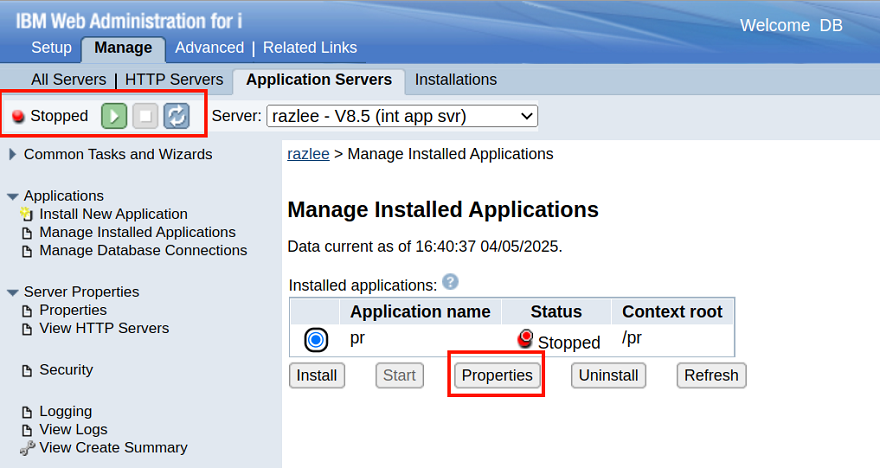This screenshot has width=880, height=468.
Task: Open the Installations tab
Action: tap(455, 80)
